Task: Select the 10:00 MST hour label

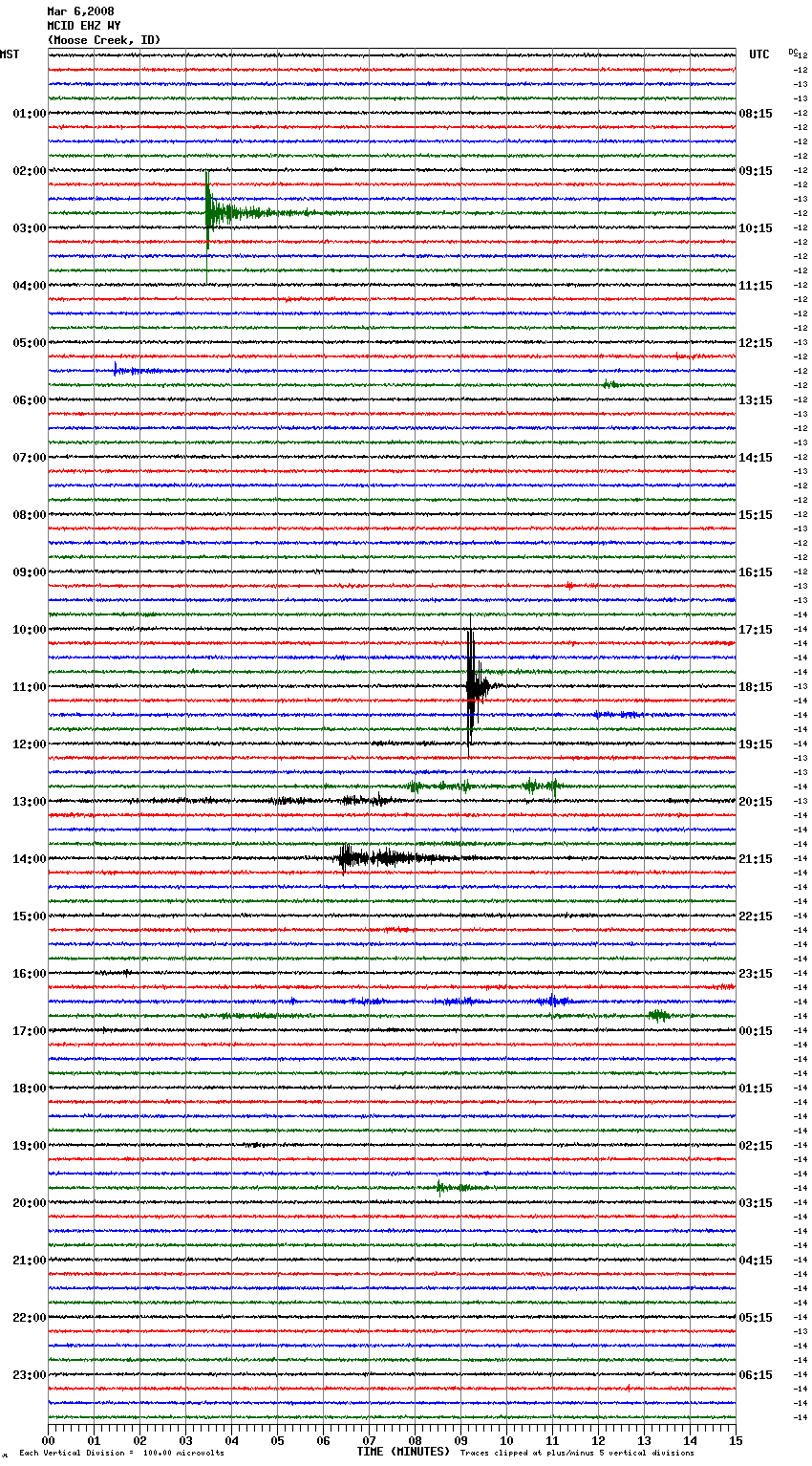Action: pos(30,630)
